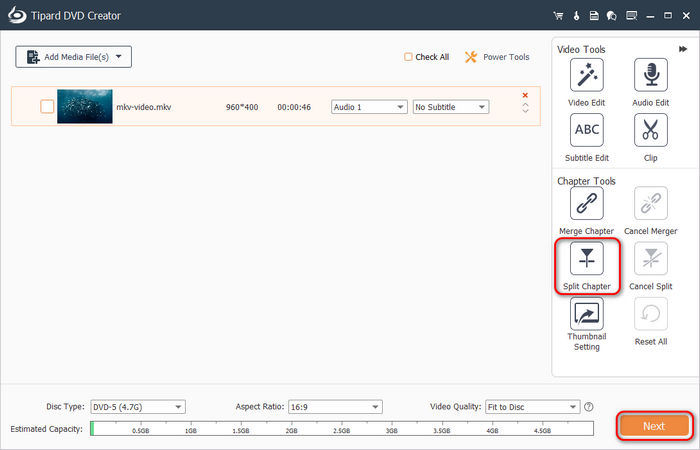The width and height of the screenshot is (700, 450).
Task: Click the Split Chapter icon
Action: [587, 258]
